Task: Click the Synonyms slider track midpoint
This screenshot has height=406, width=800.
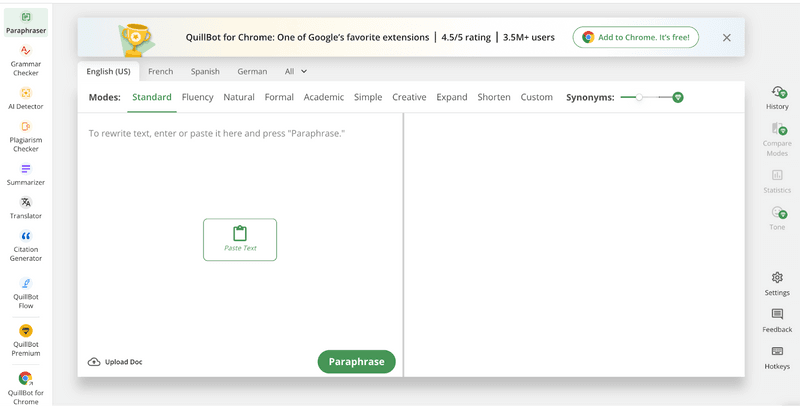Action: pyautogui.click(x=649, y=97)
